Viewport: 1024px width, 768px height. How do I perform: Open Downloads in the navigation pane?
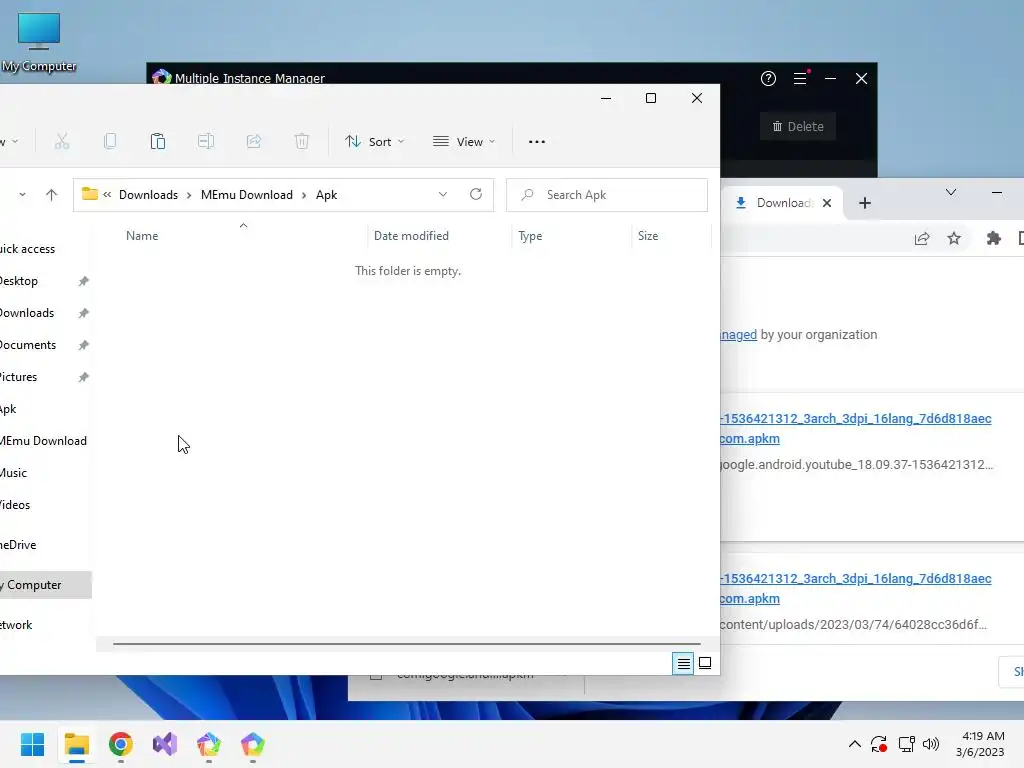27,313
